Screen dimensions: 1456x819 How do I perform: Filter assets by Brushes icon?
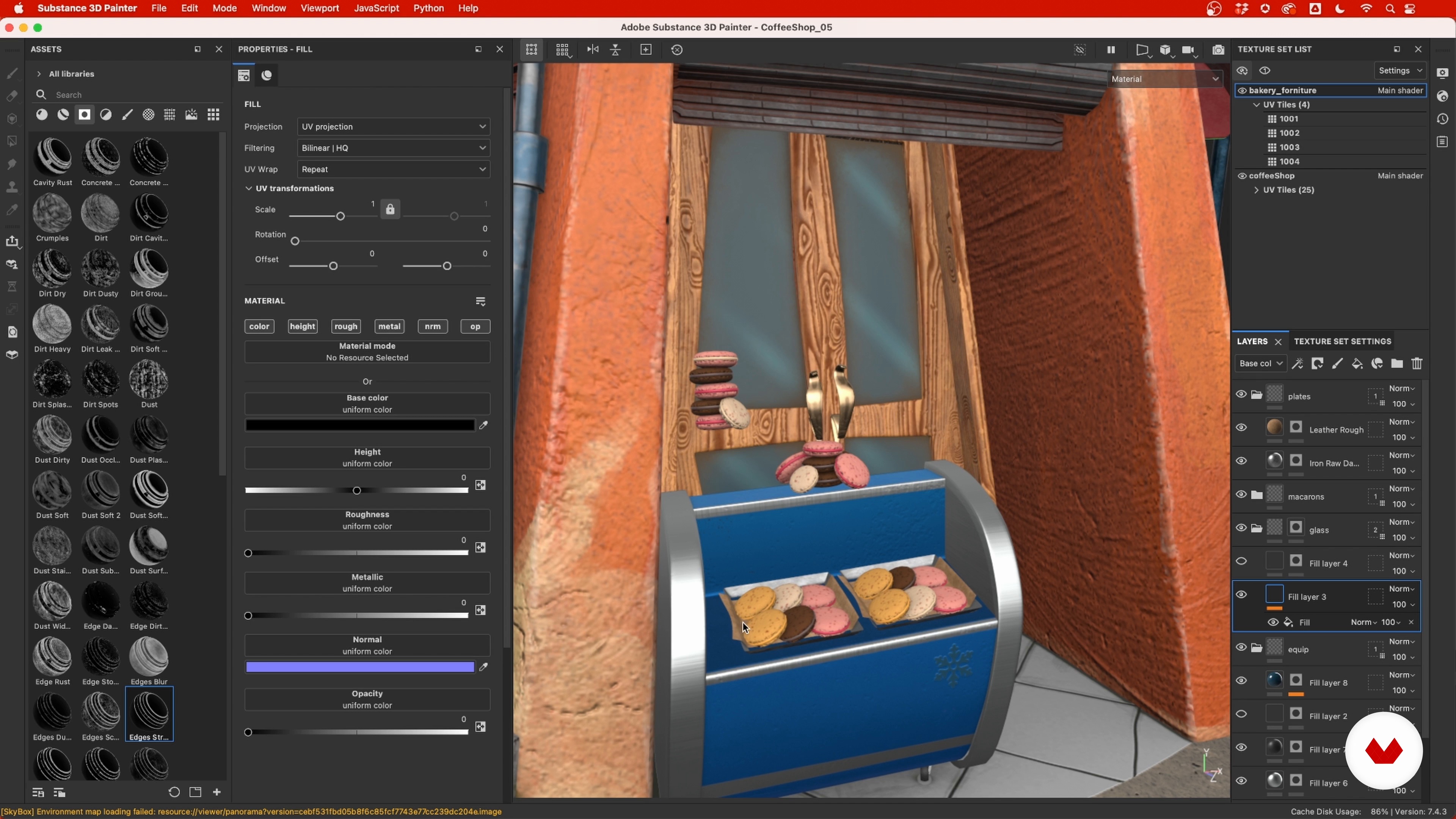pyautogui.click(x=127, y=115)
